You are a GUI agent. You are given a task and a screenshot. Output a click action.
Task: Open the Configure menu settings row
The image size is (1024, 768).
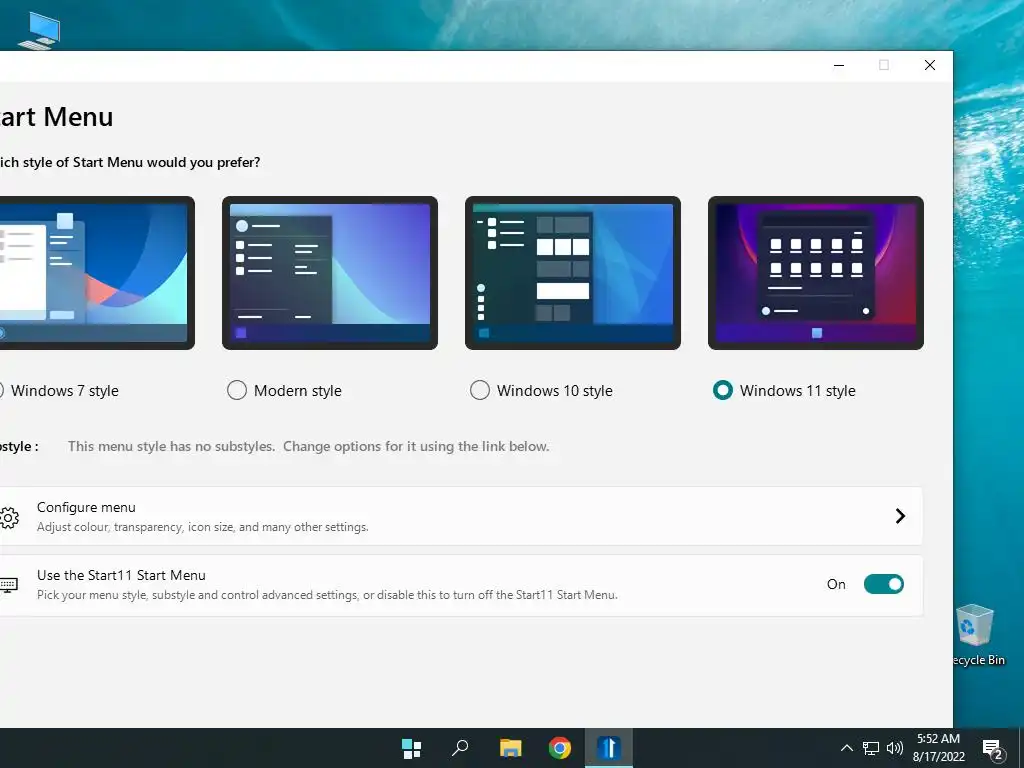click(461, 516)
